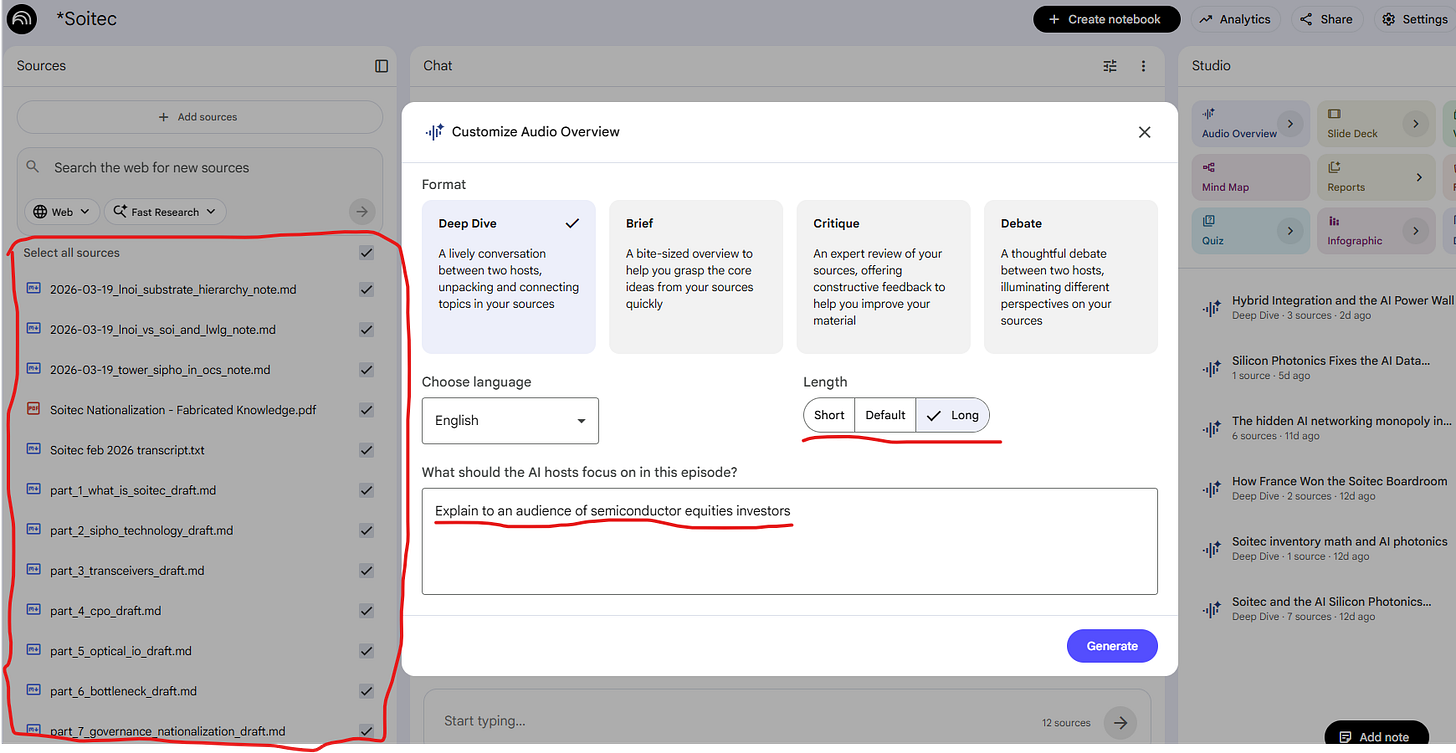This screenshot has width=1456, height=753.
Task: Open the English language dropdown
Action: [x=510, y=421]
